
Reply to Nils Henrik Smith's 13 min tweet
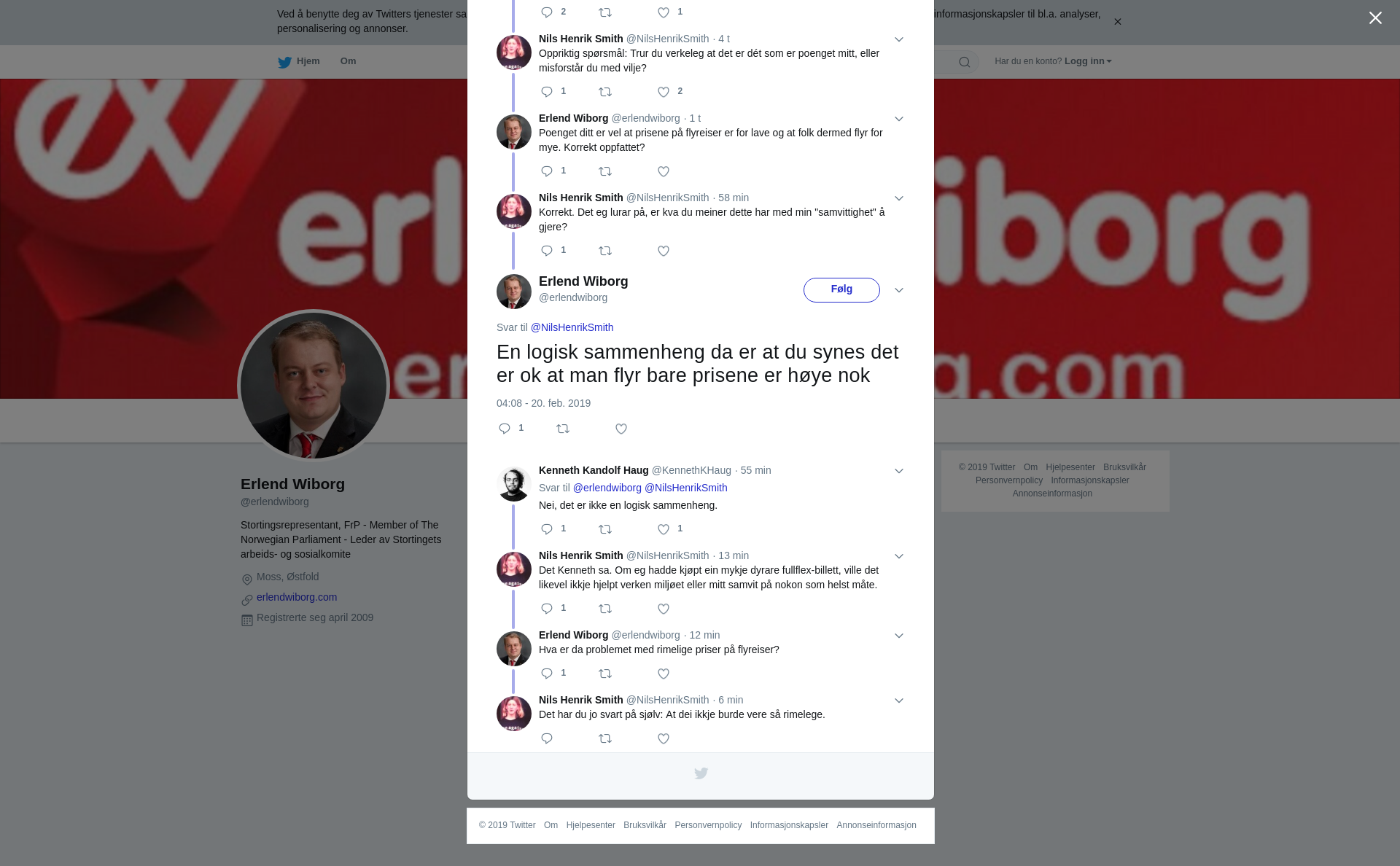click(547, 609)
